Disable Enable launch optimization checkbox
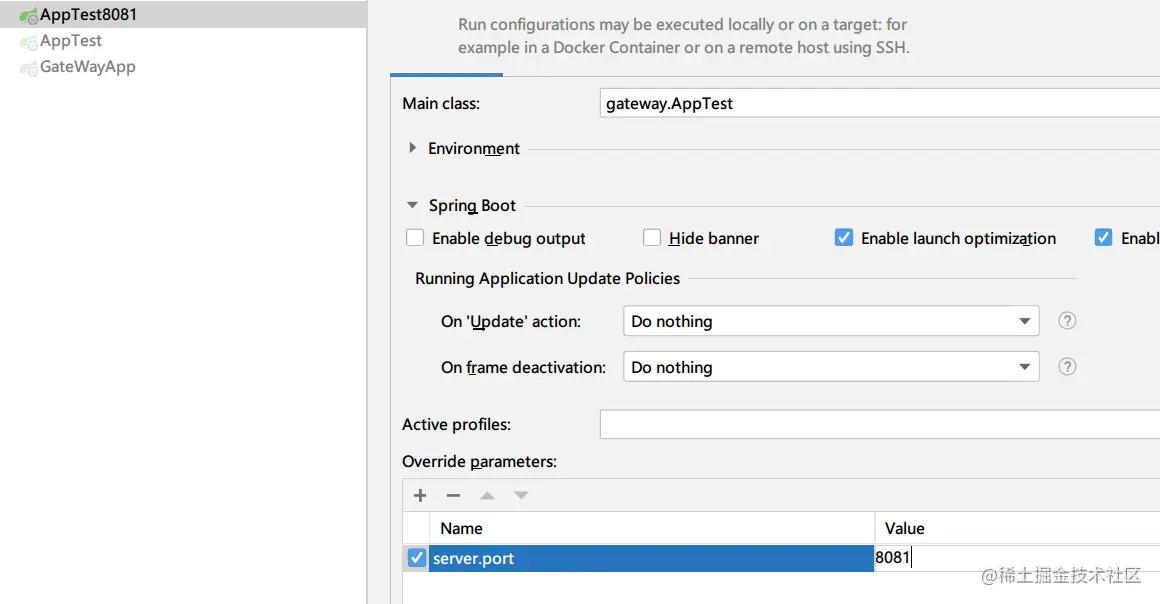 [x=843, y=238]
